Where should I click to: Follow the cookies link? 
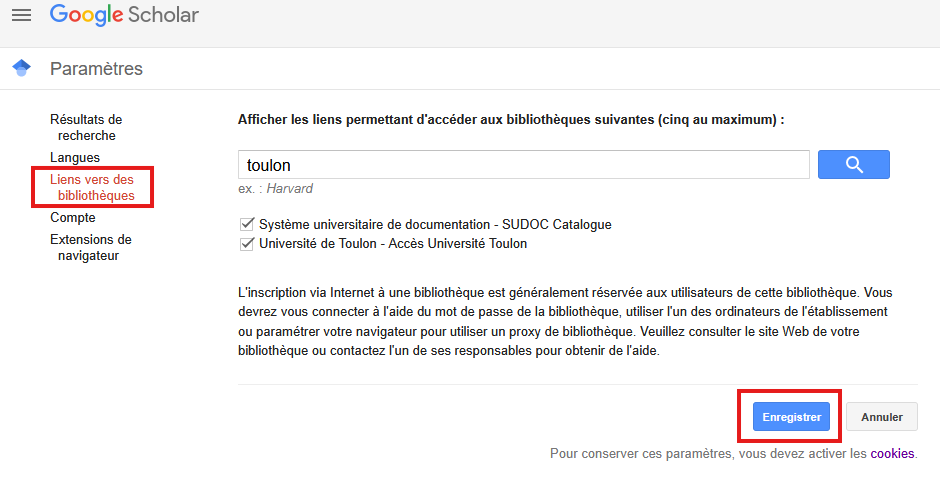pyautogui.click(x=892, y=453)
